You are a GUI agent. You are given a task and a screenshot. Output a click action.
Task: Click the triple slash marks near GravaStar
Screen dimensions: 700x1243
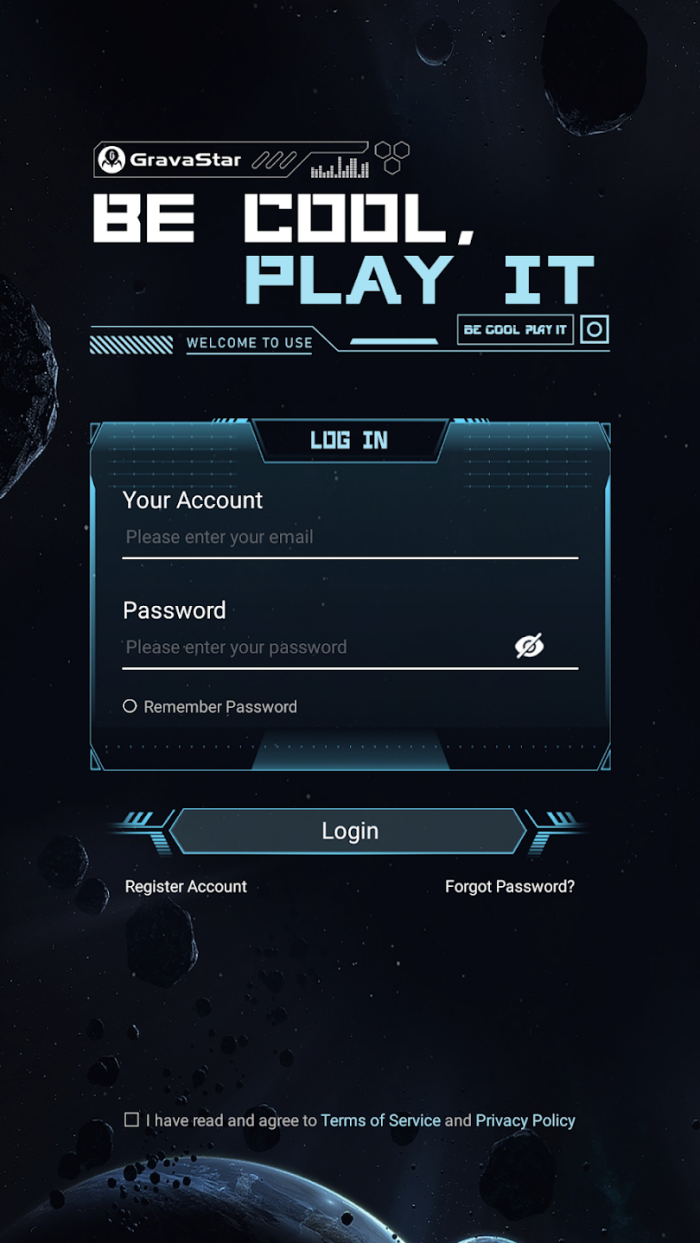[x=274, y=159]
